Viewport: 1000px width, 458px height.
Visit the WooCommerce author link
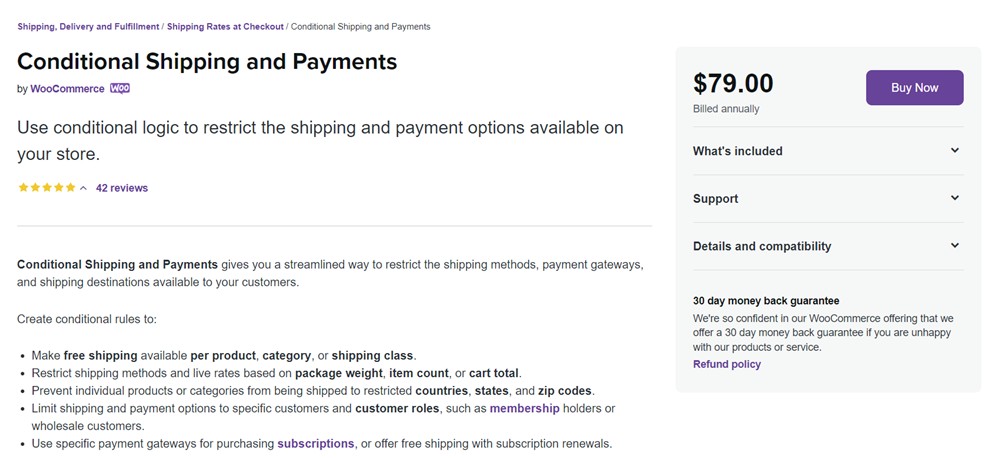(67, 89)
